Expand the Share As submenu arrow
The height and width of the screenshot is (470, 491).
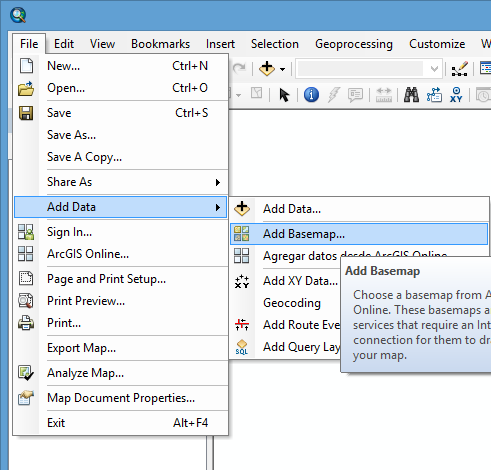click(x=218, y=182)
